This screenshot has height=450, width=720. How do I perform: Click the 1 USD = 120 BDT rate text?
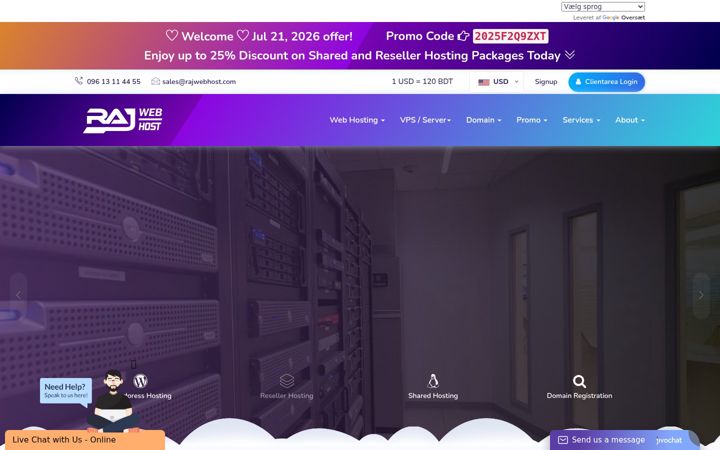click(x=422, y=81)
